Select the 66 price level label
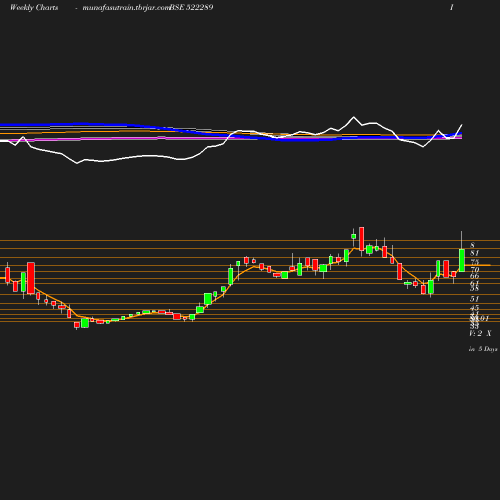500x500 pixels. click(x=475, y=276)
